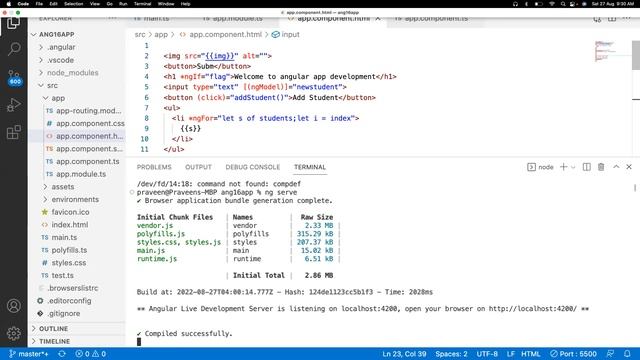The image size is (640, 360).
Task: Select the TERMINAL tab
Action: [310, 167]
